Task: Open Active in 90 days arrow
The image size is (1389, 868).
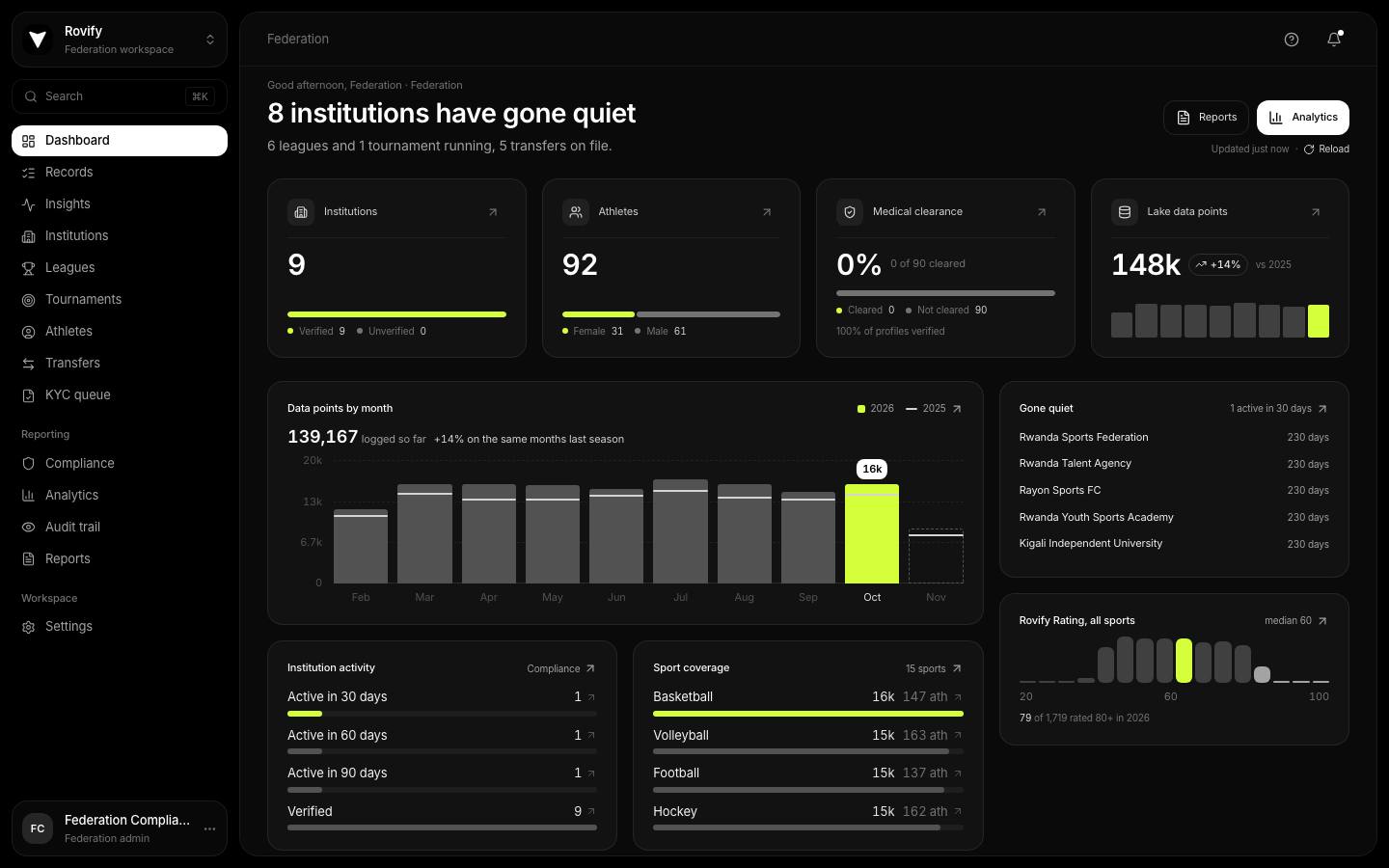Action: [591, 773]
